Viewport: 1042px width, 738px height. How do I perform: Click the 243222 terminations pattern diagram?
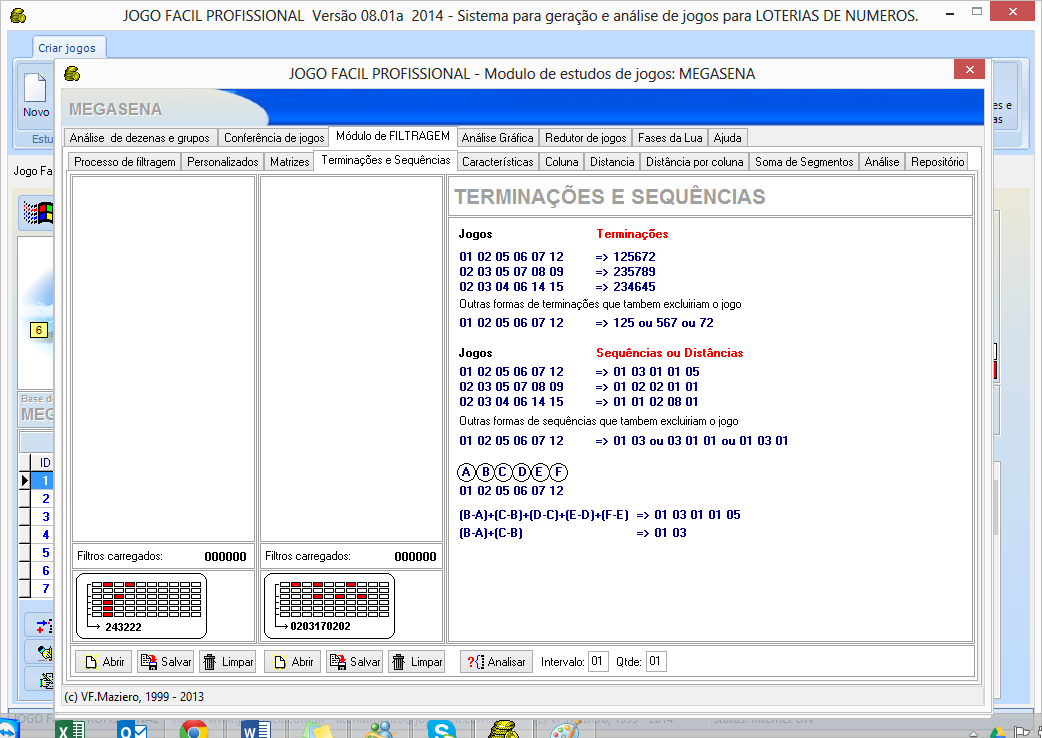click(140, 605)
